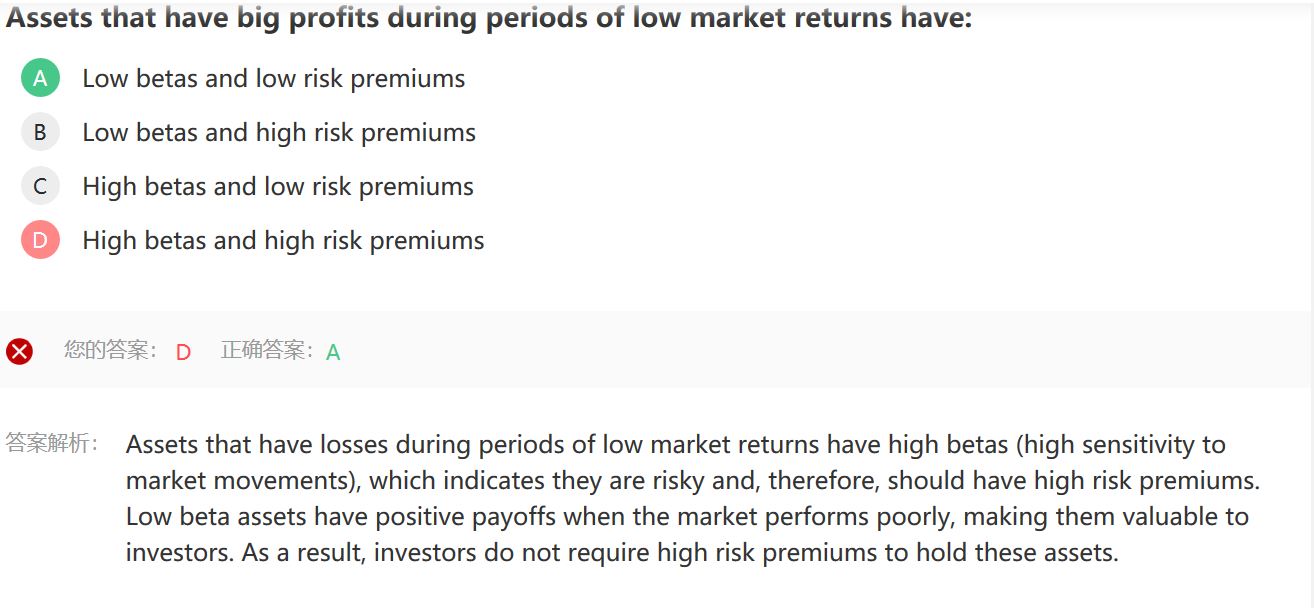Click the red letter D in answer row
Viewport: 1314px width, 608px height.
183,352
